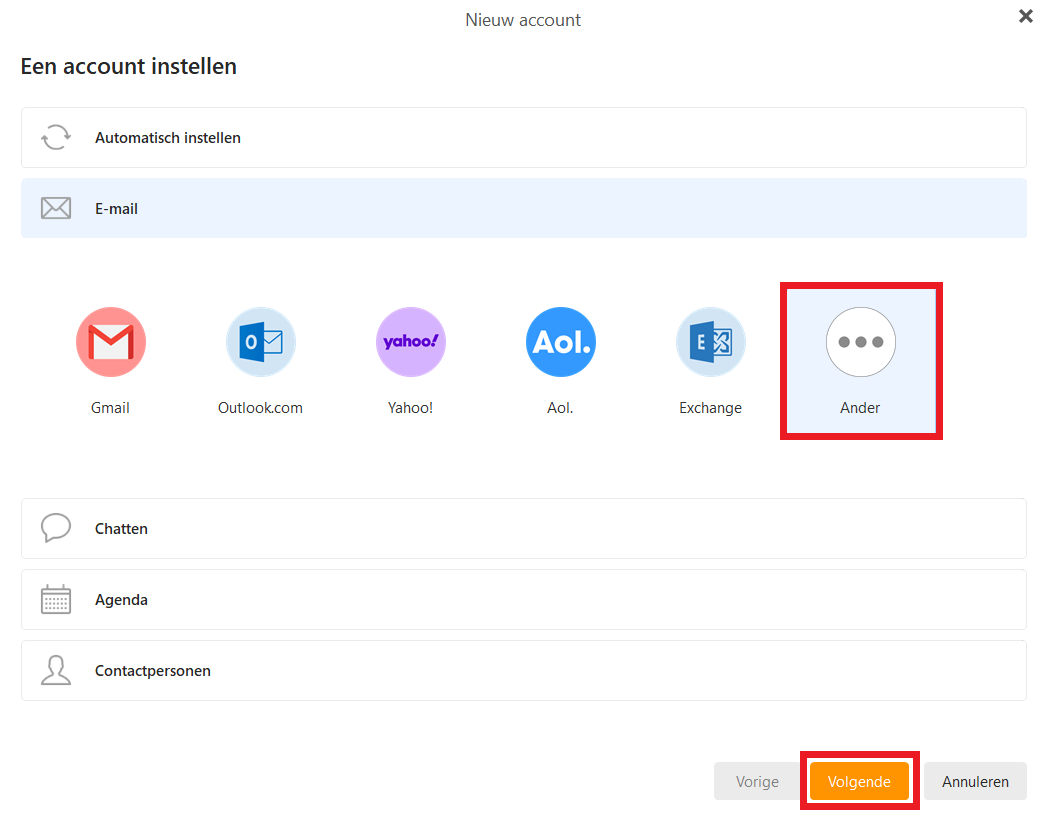
Task: Click the person icon beside Contactpersonen
Action: point(56,671)
